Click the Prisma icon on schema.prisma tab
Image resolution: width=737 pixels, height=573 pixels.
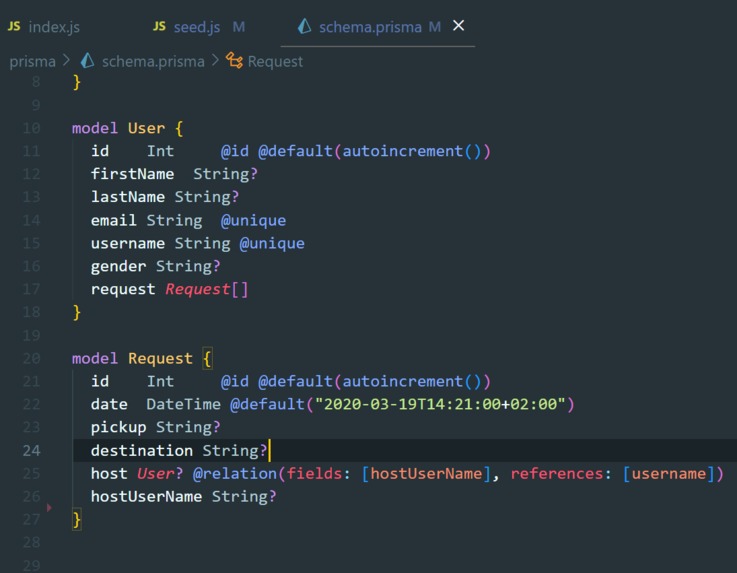(305, 26)
